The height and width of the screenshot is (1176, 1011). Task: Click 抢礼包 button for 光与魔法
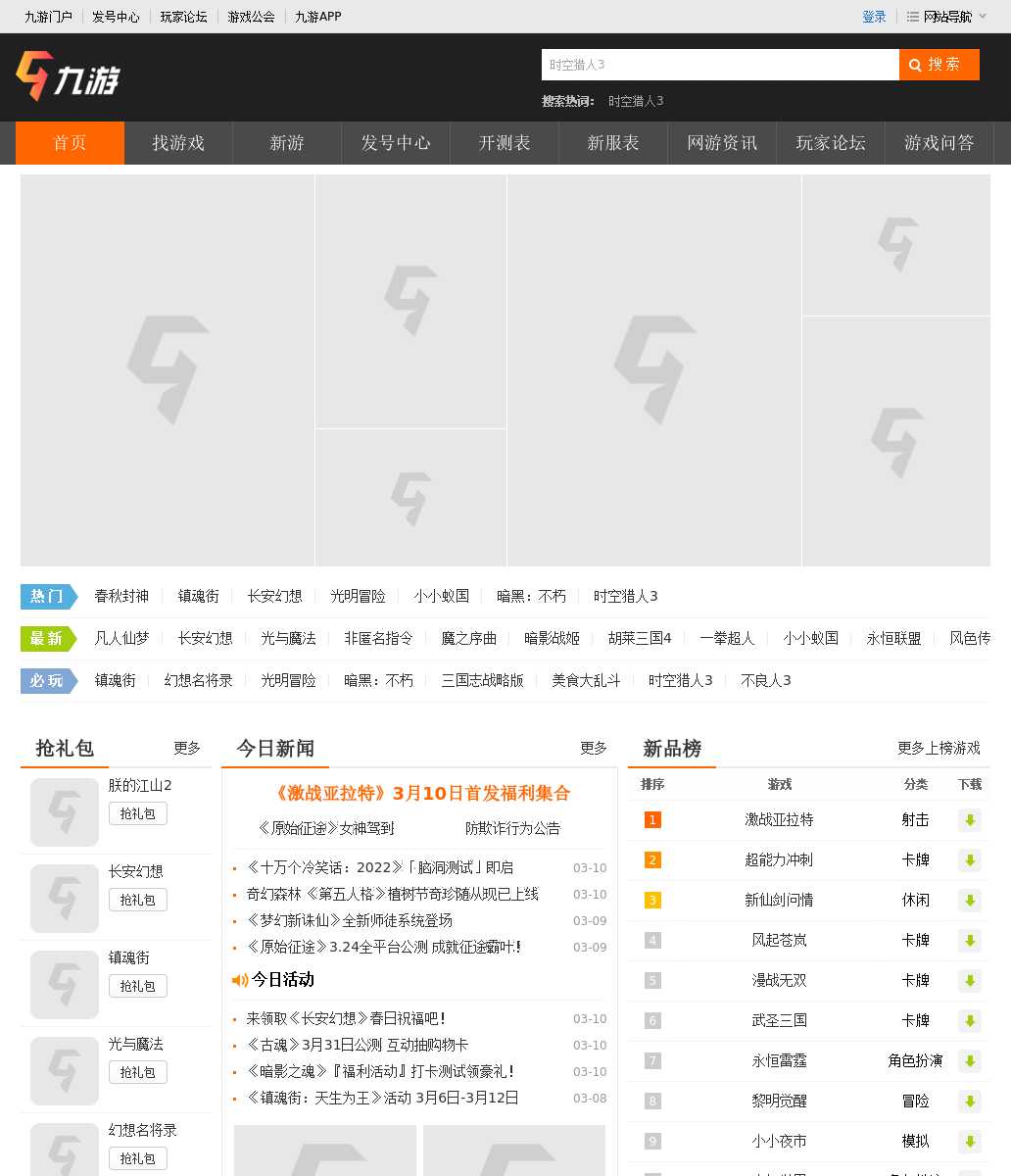[x=138, y=1072]
